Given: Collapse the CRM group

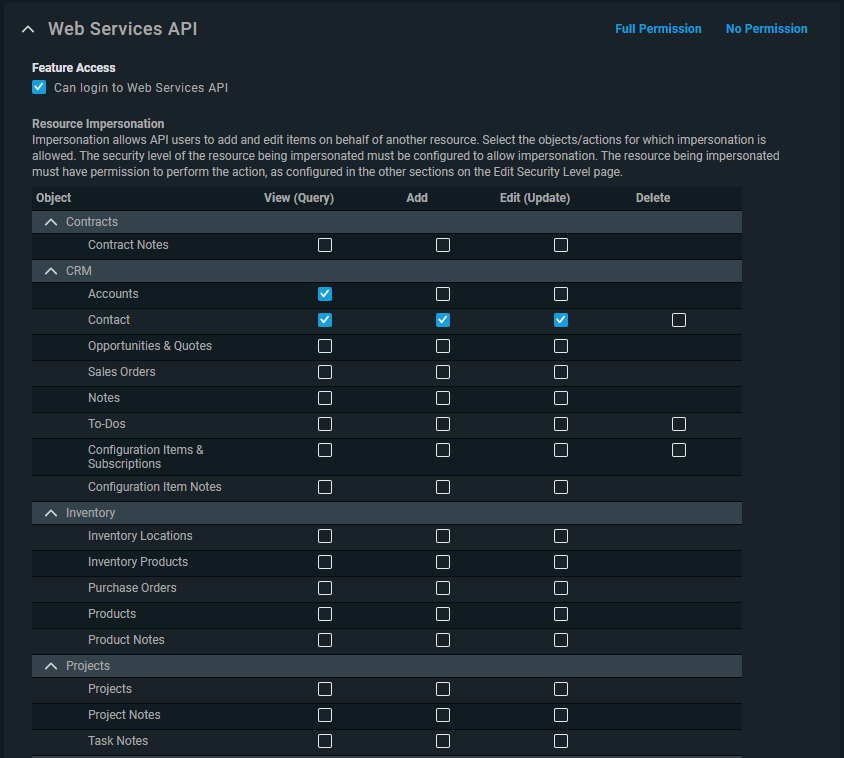Looking at the screenshot, I should (51, 271).
